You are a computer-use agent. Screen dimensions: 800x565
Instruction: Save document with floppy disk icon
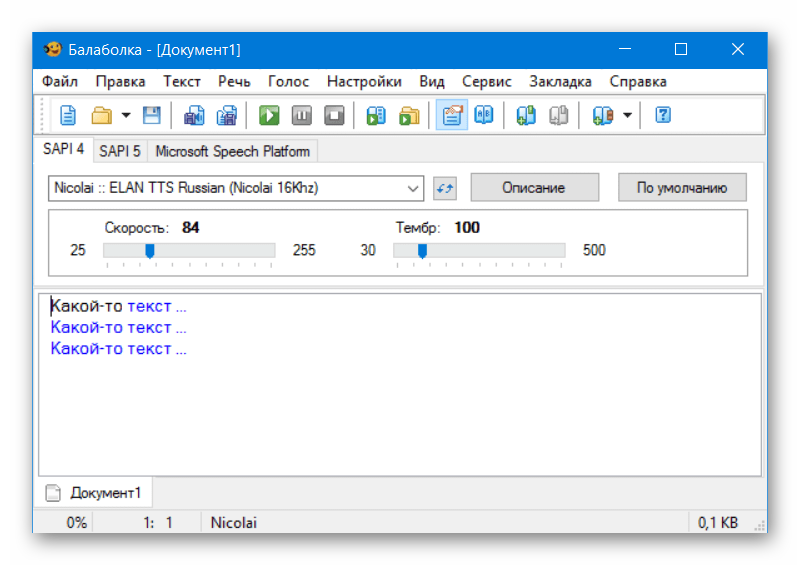(152, 115)
